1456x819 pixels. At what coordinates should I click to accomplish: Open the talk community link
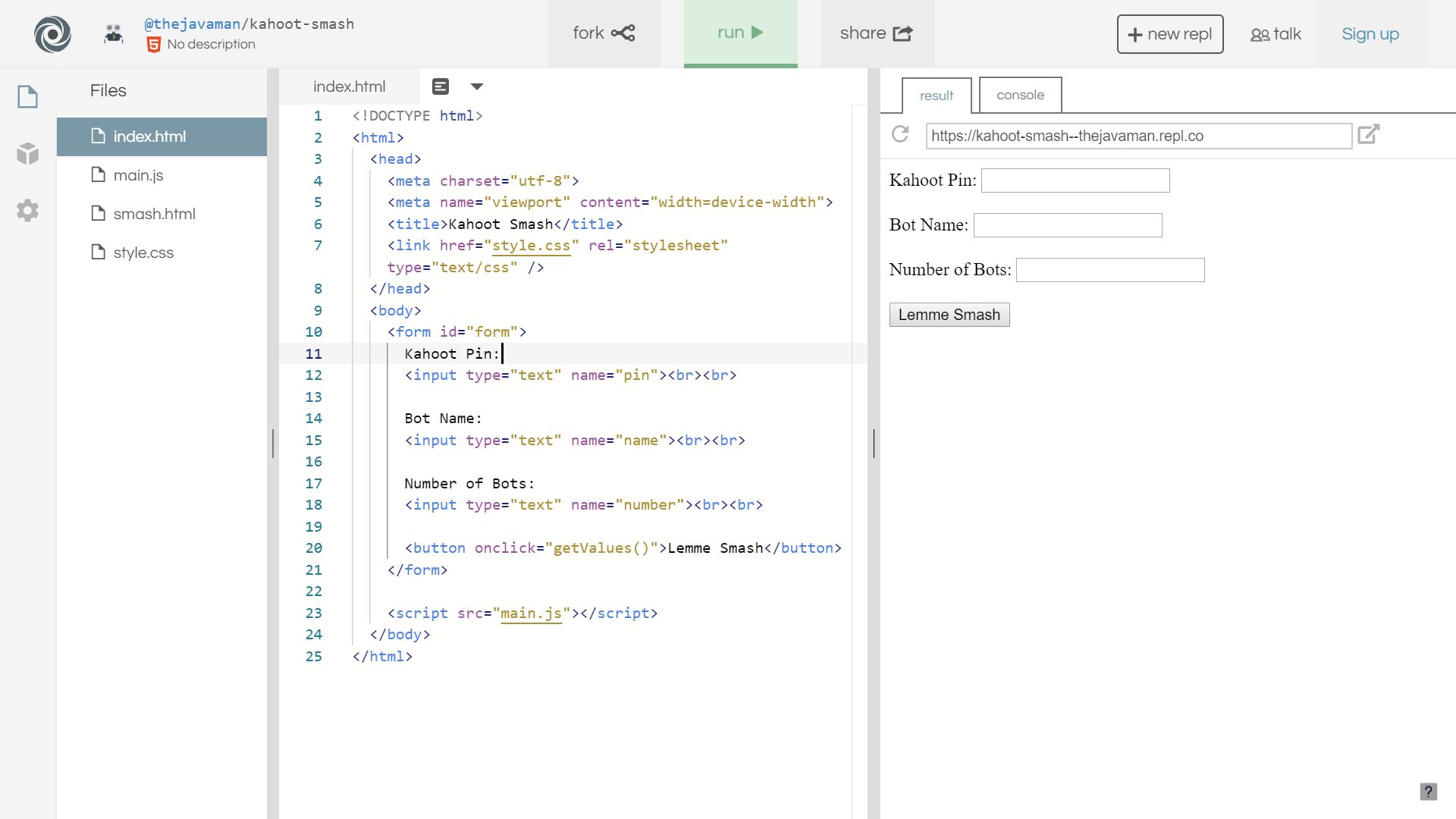coord(1276,34)
